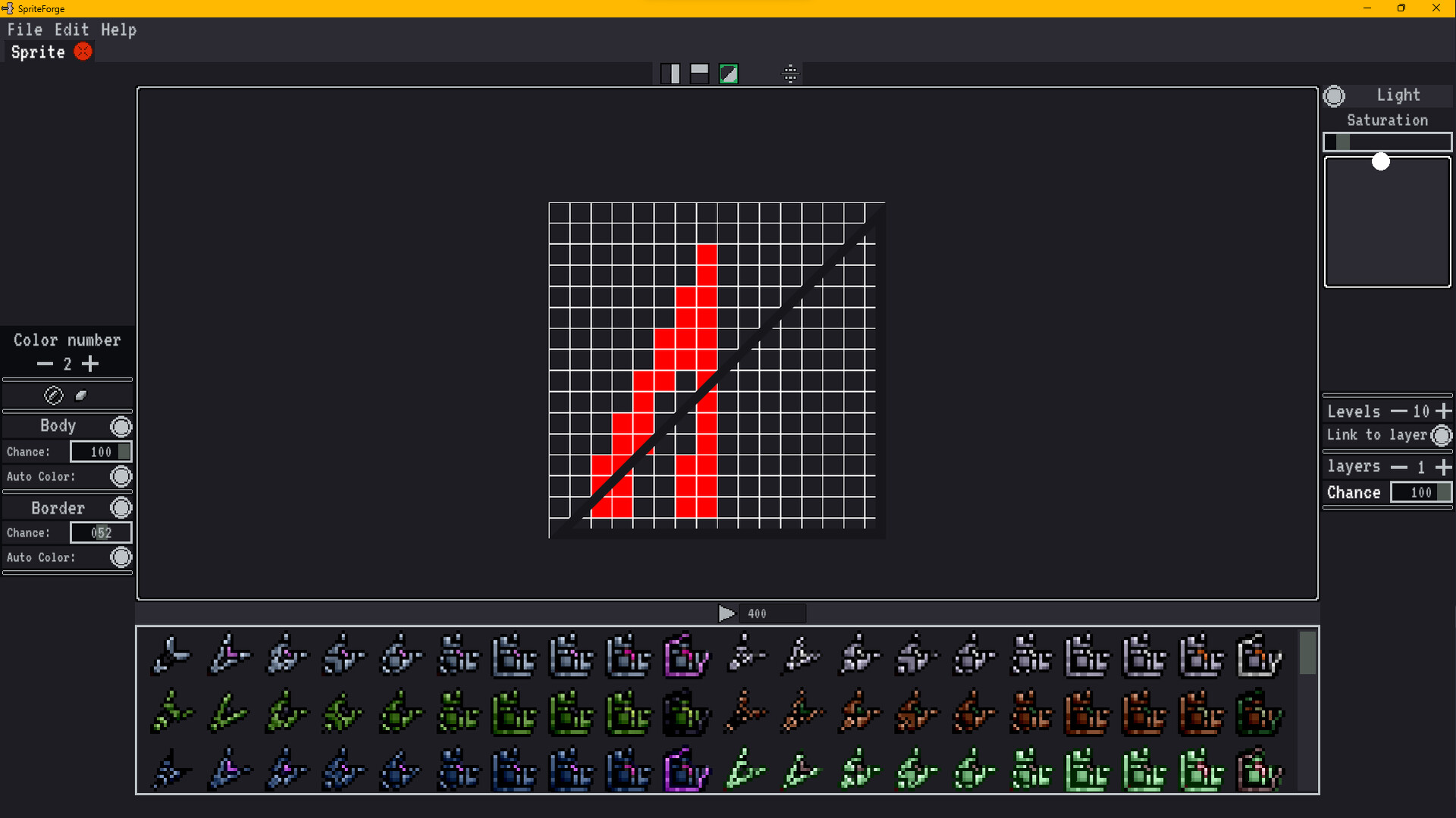Select the pencil drawing tool
This screenshot has width=1456, height=818.
[x=53, y=395]
